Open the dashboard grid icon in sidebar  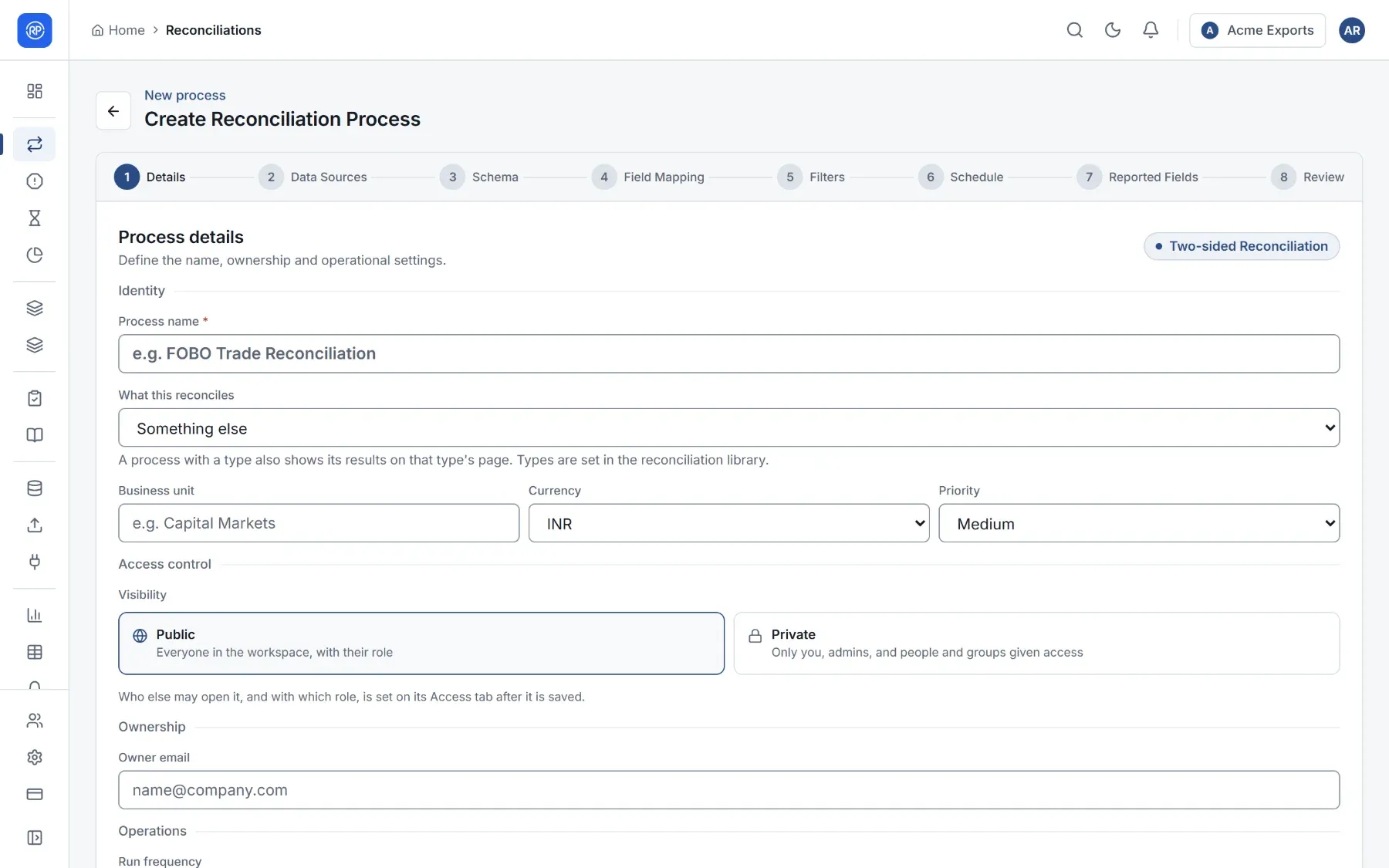(x=35, y=91)
